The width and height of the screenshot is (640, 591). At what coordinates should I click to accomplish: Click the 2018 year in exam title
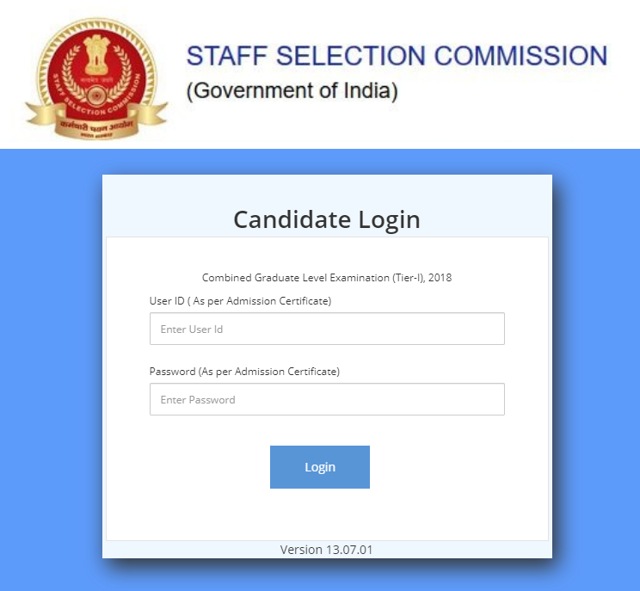pyautogui.click(x=440, y=278)
